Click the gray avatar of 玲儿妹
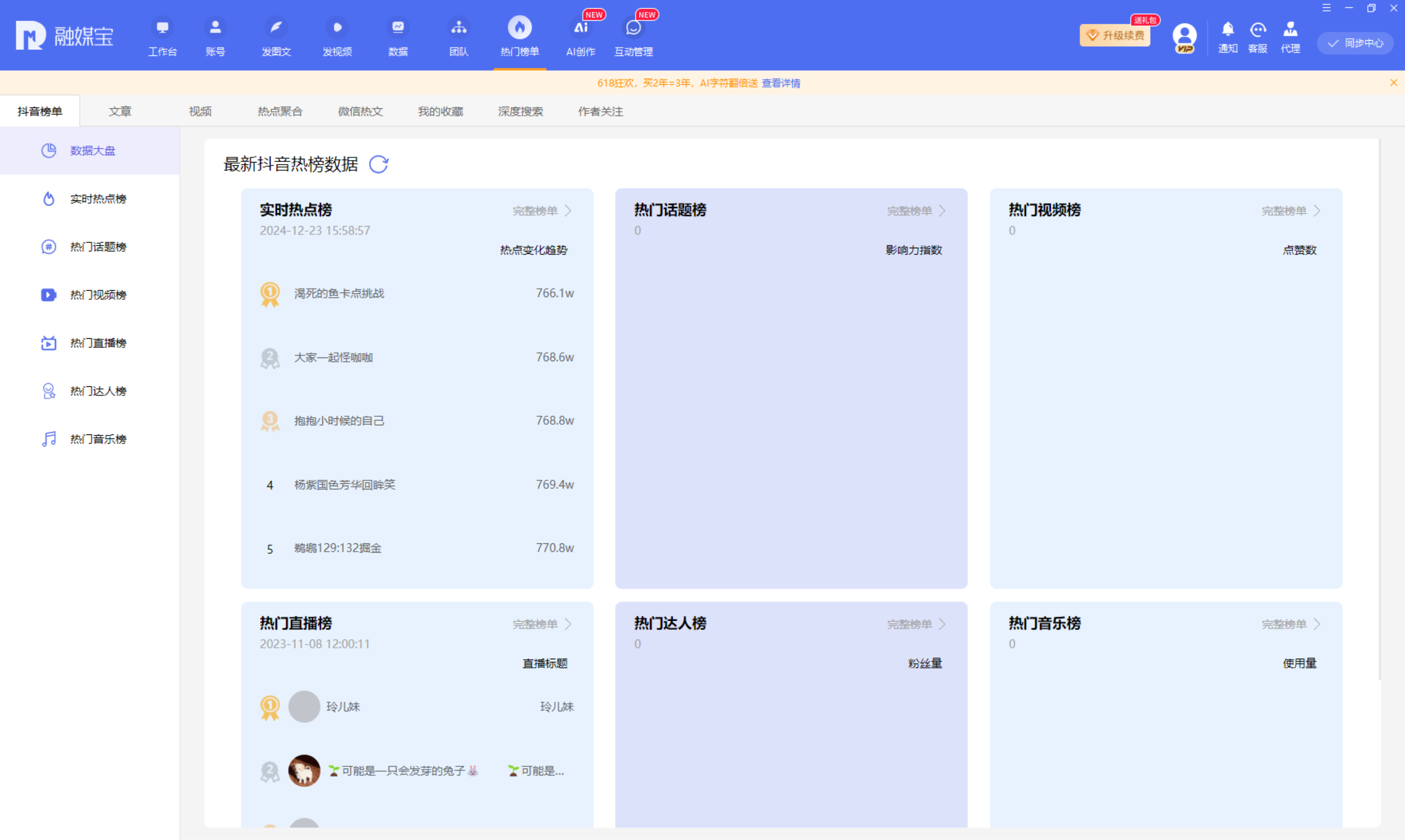The width and height of the screenshot is (1405, 840). (304, 706)
